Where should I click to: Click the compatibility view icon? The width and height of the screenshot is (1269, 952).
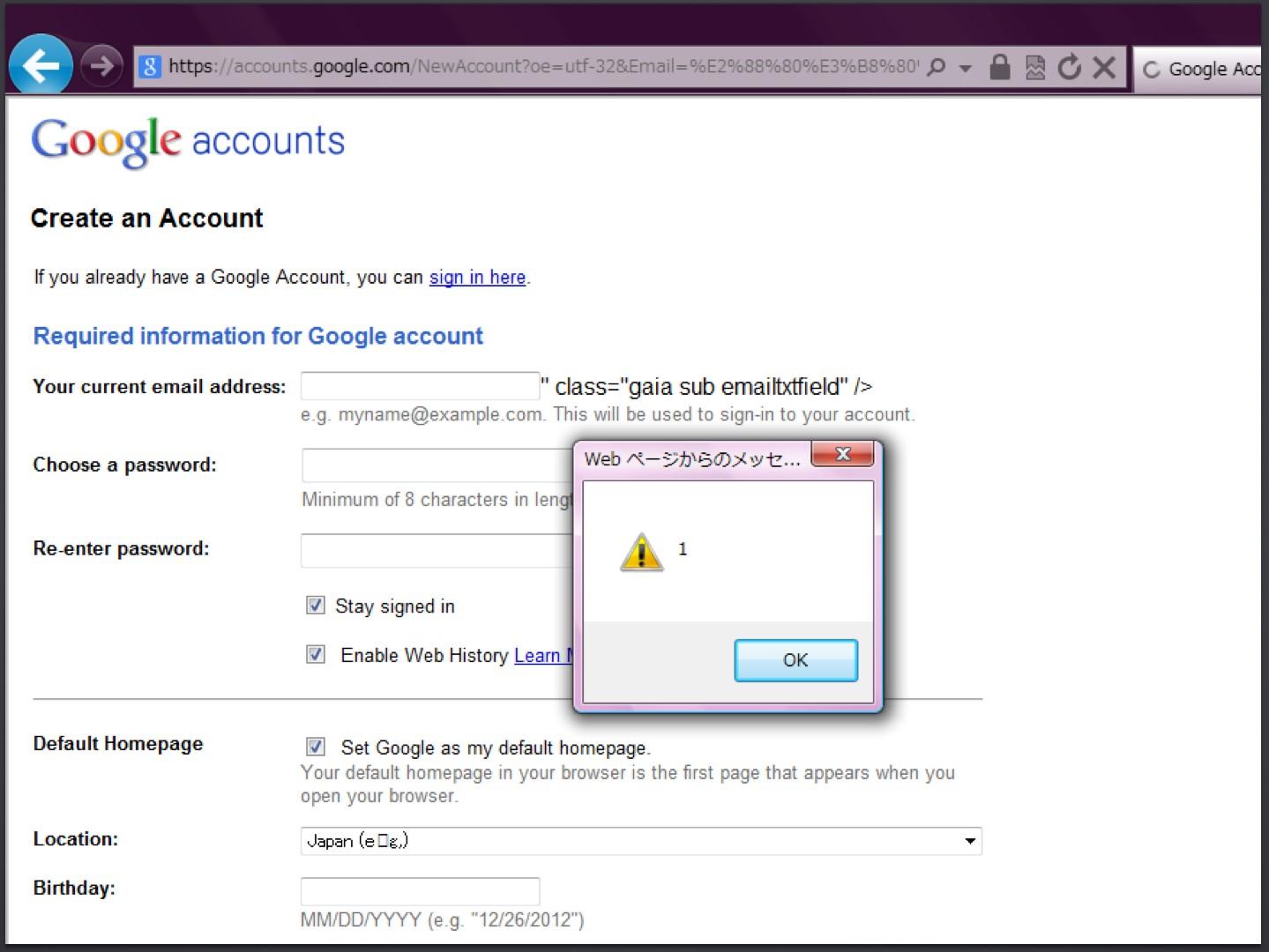point(1035,67)
